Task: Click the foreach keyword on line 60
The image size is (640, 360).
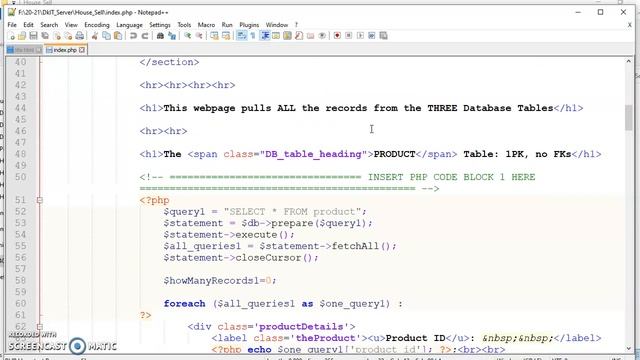Action: click(184, 303)
